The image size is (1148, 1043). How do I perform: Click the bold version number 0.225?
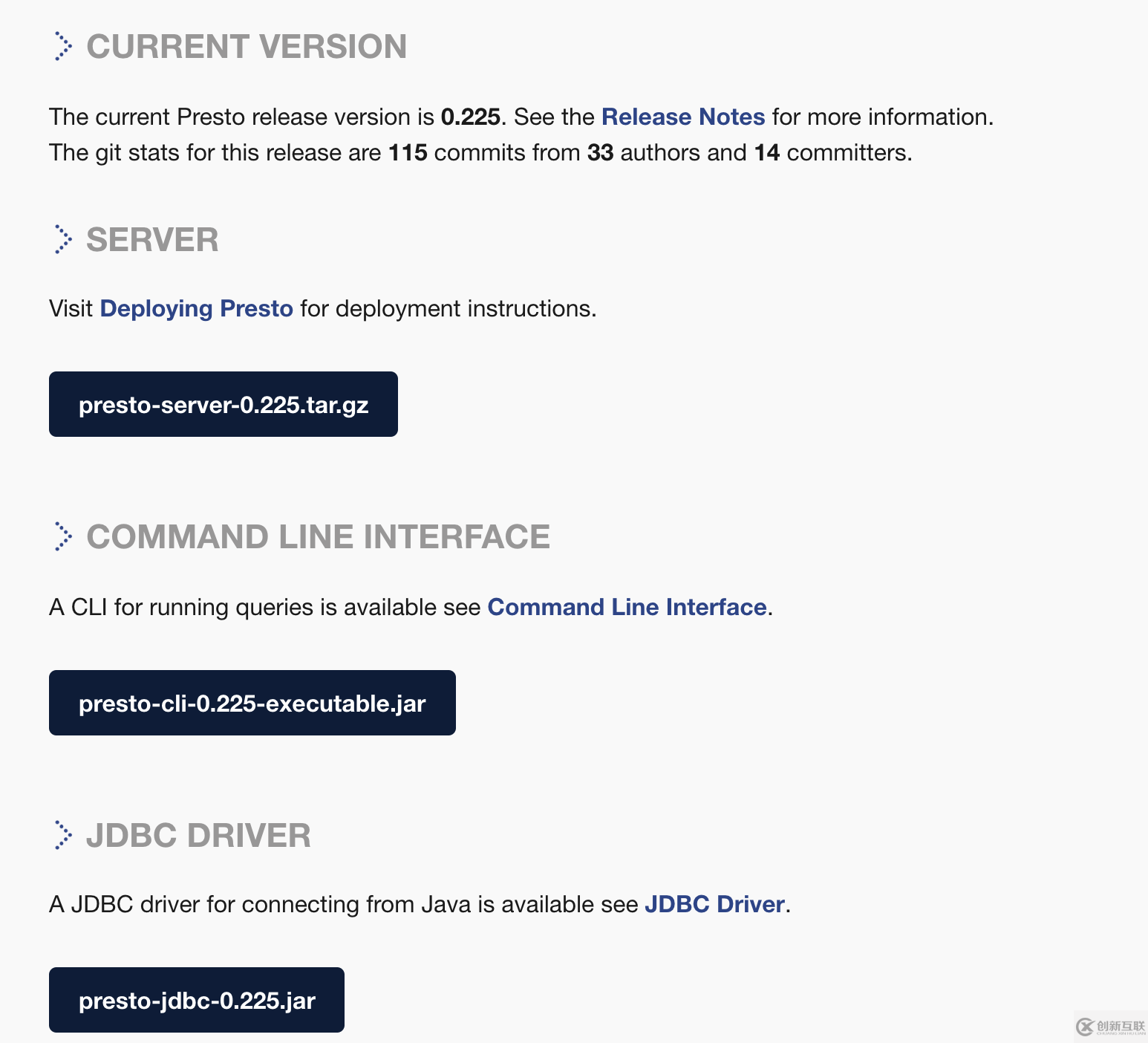click(x=471, y=117)
